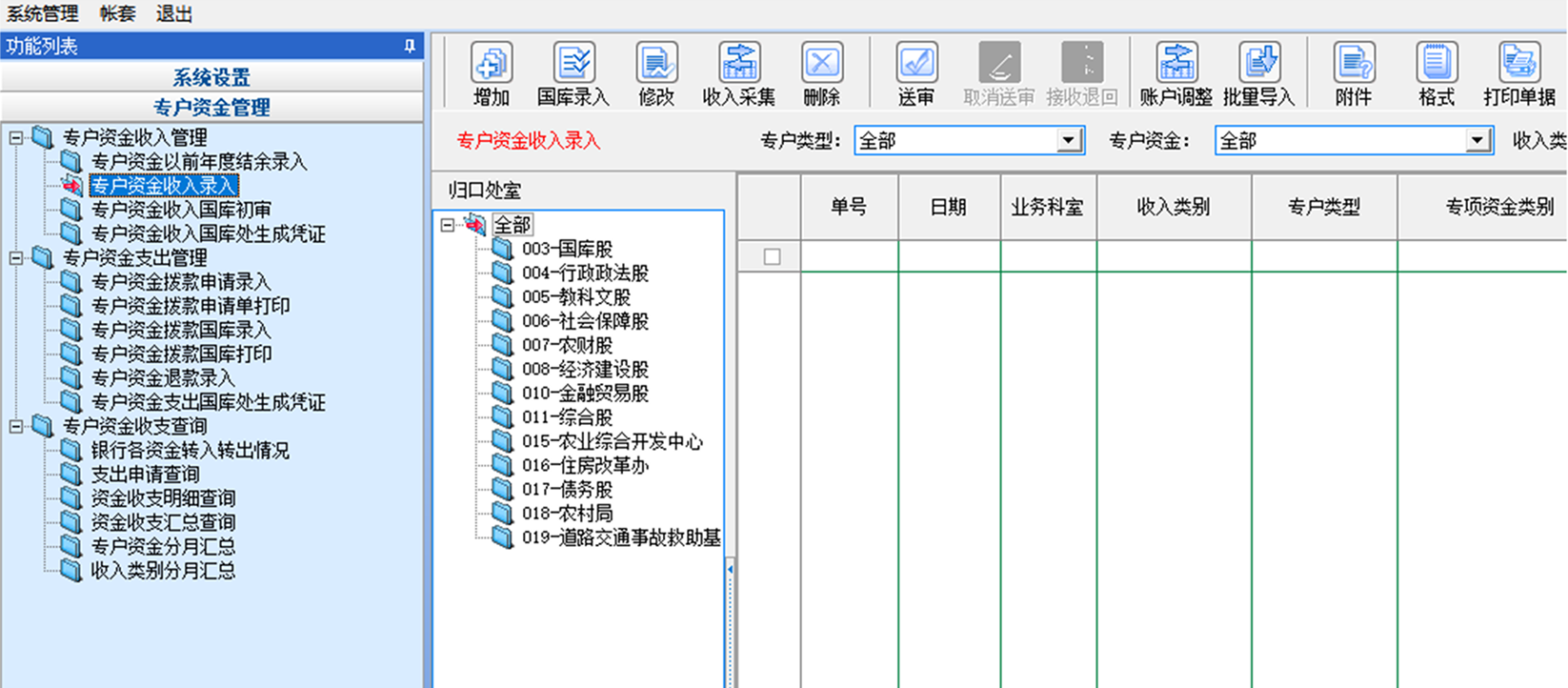Open 专户资金以前年度结余录入

[199, 162]
